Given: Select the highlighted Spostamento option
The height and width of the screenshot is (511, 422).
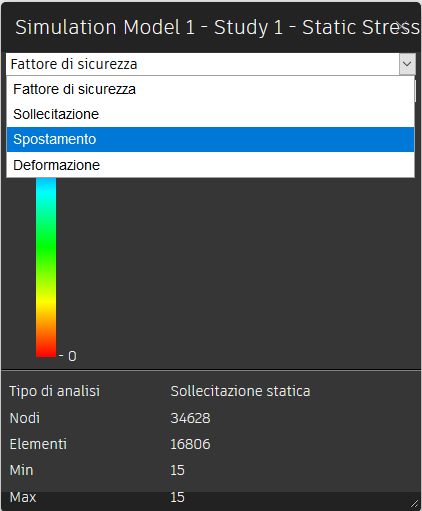Looking at the screenshot, I should click(210, 139).
